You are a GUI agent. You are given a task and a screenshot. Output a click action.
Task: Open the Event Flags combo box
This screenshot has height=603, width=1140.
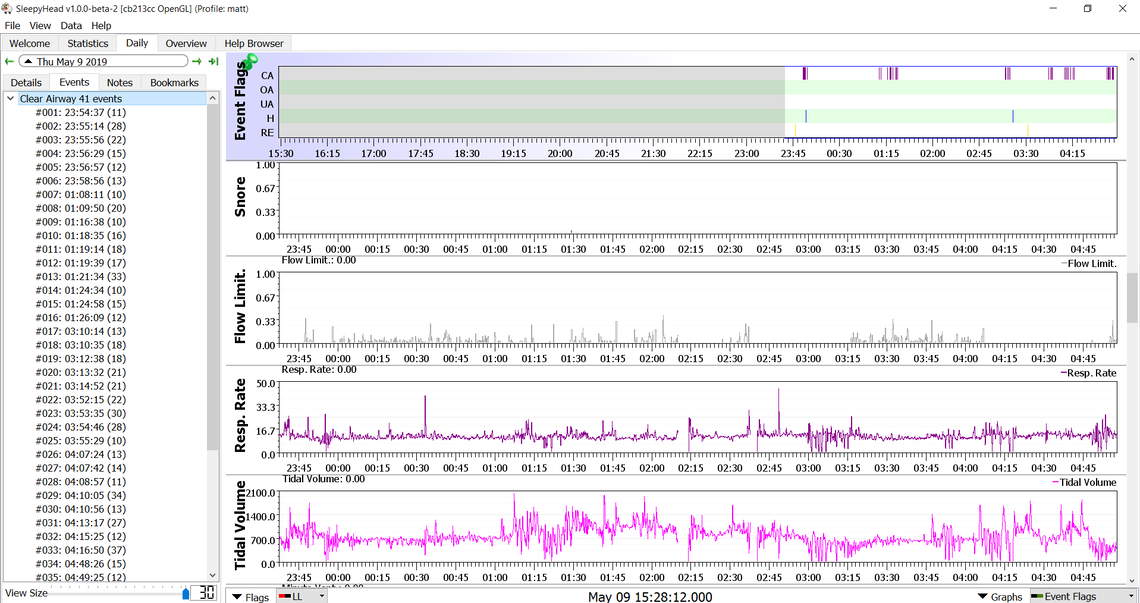[1084, 596]
